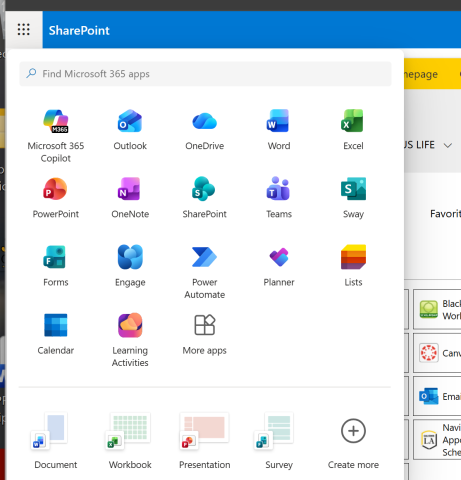Viewport: 461px width, 480px height.
Task: Expand the CAMPUS LIFE dropdown chevron
Action: tap(448, 145)
